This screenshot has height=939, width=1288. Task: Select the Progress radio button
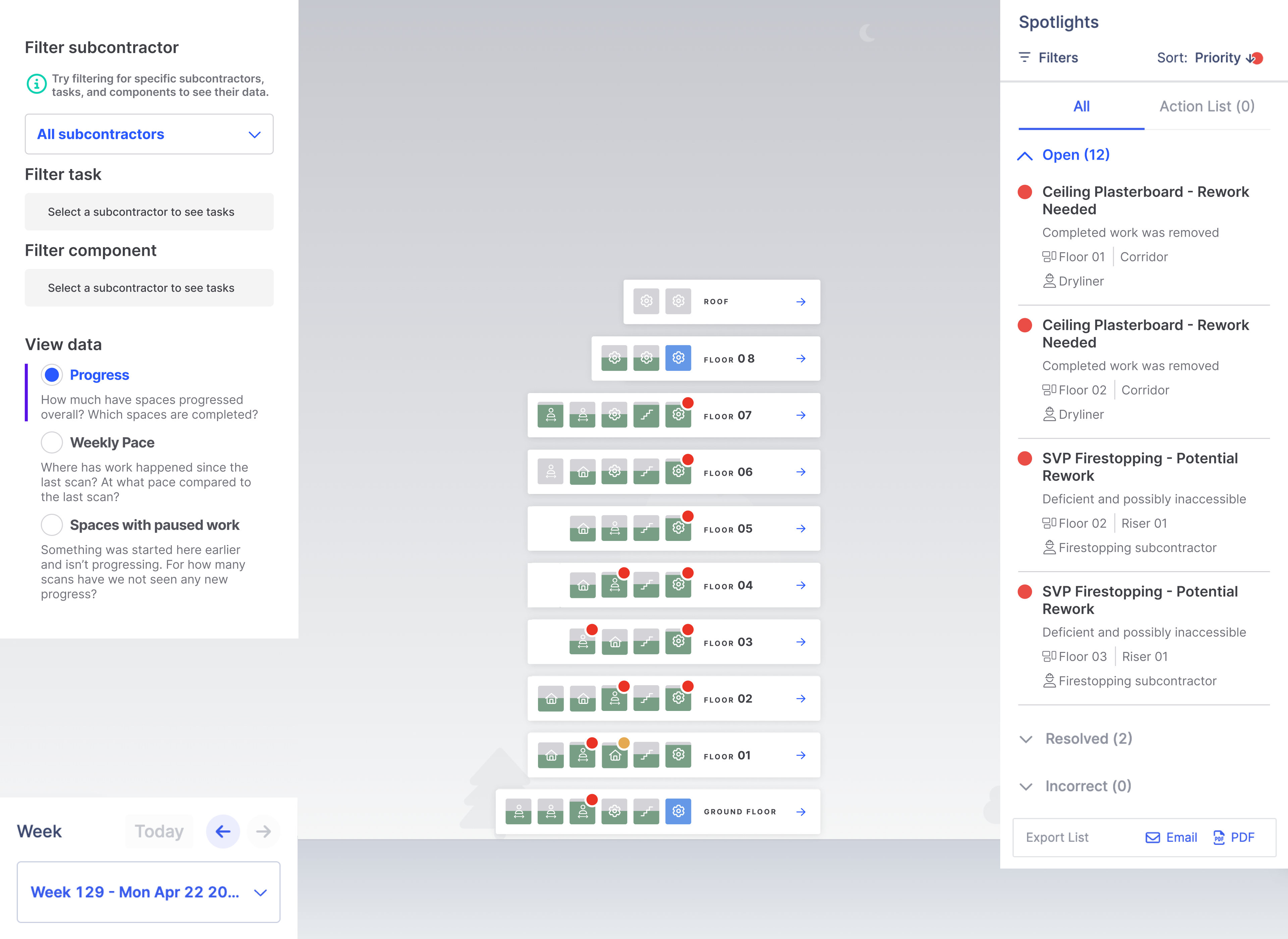(52, 375)
